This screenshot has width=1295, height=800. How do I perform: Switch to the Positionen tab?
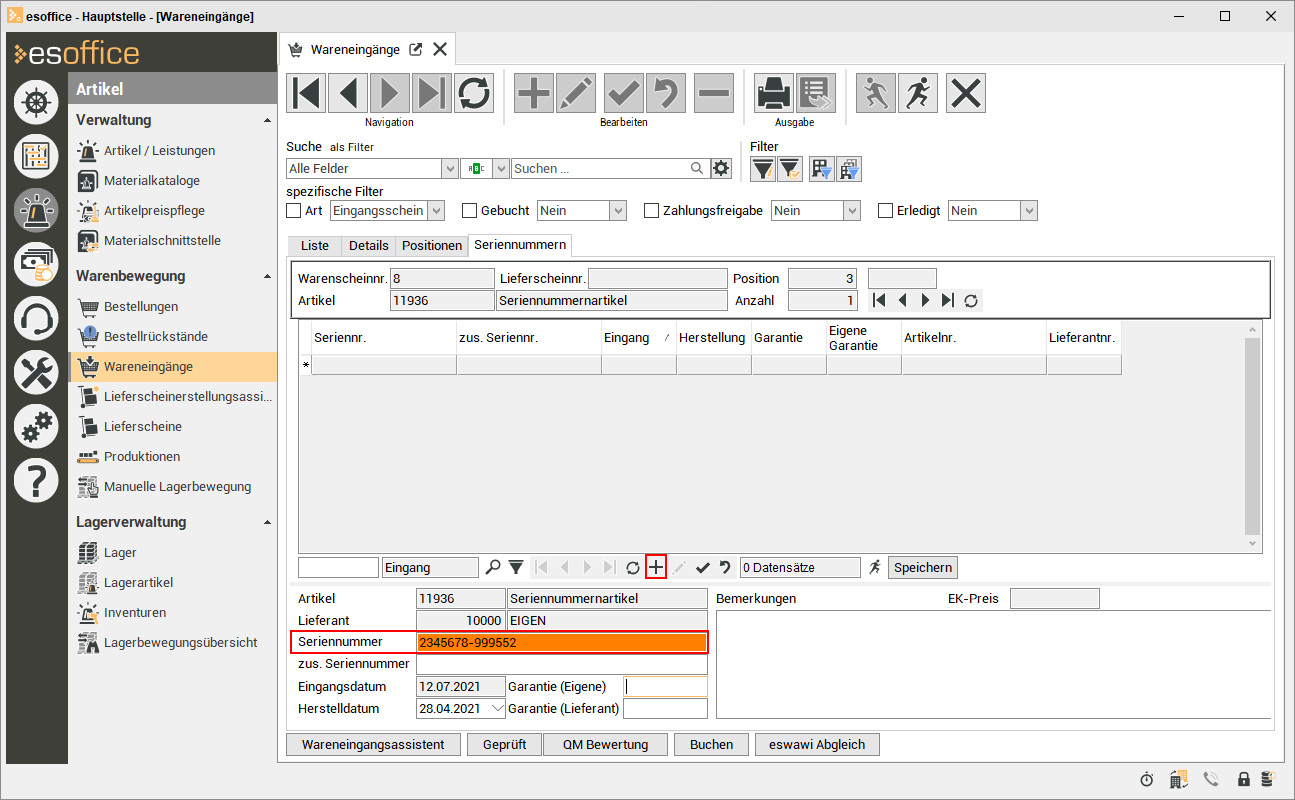coord(432,245)
